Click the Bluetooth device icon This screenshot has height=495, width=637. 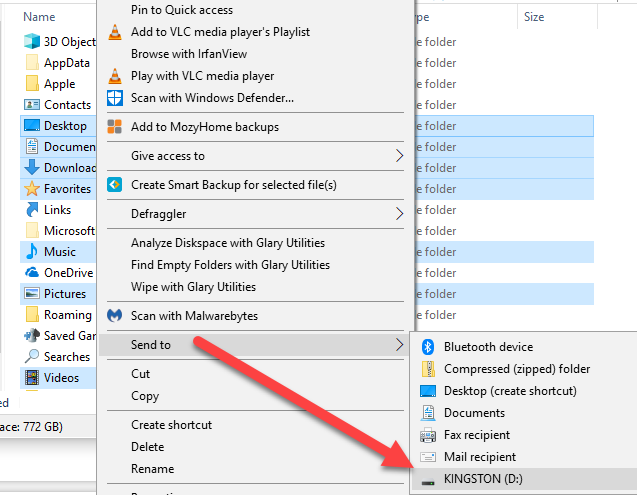(429, 347)
